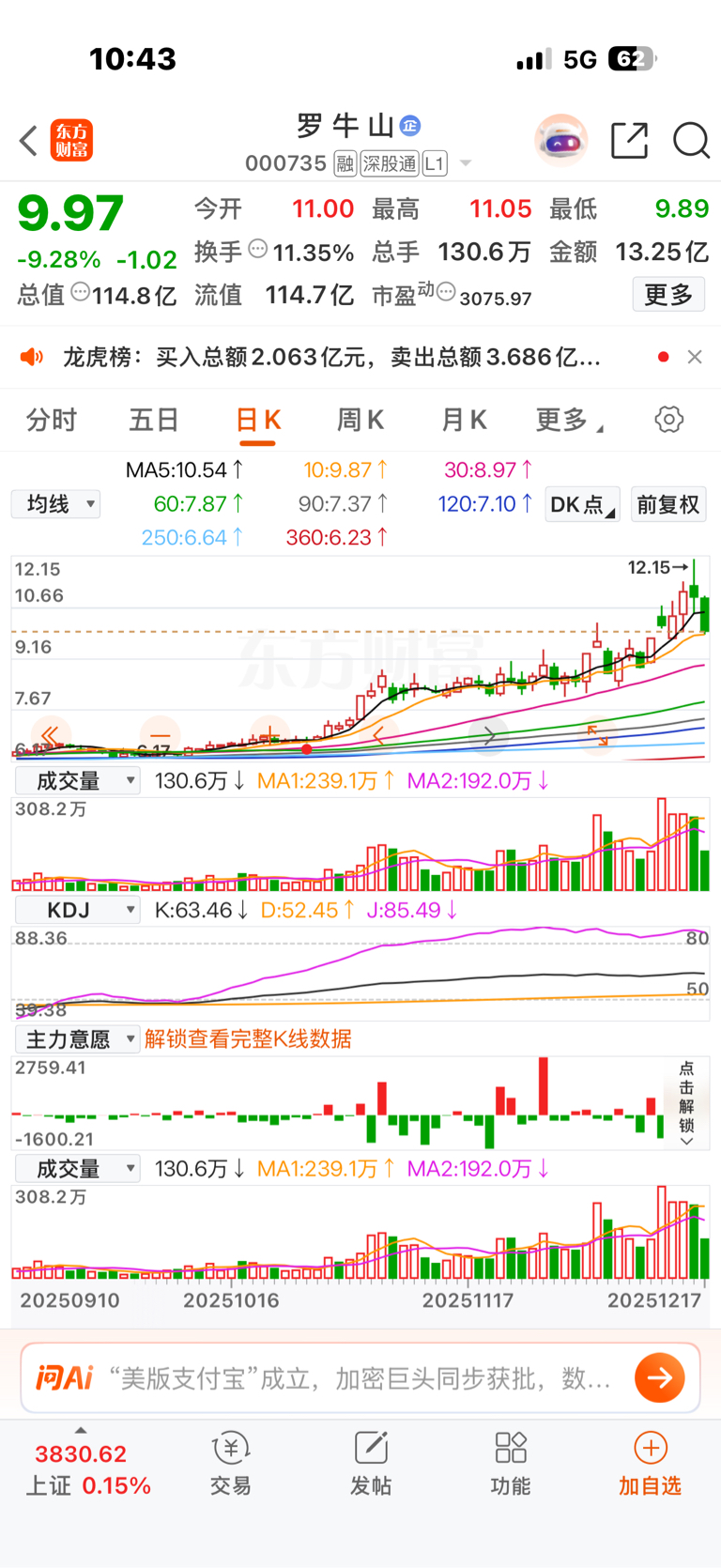721x1568 pixels.
Task: Move chart left with left chevron
Action: [x=379, y=735]
